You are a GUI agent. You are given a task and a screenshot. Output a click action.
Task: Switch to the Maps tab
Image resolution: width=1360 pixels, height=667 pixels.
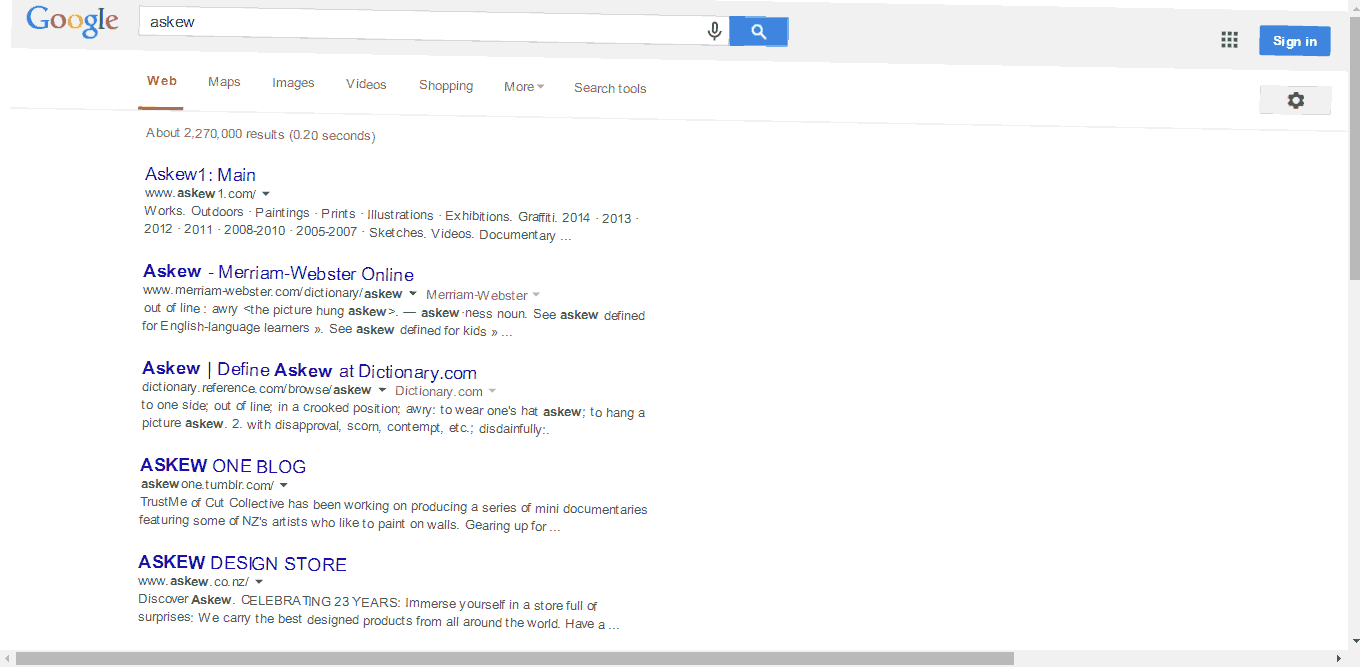coord(224,82)
